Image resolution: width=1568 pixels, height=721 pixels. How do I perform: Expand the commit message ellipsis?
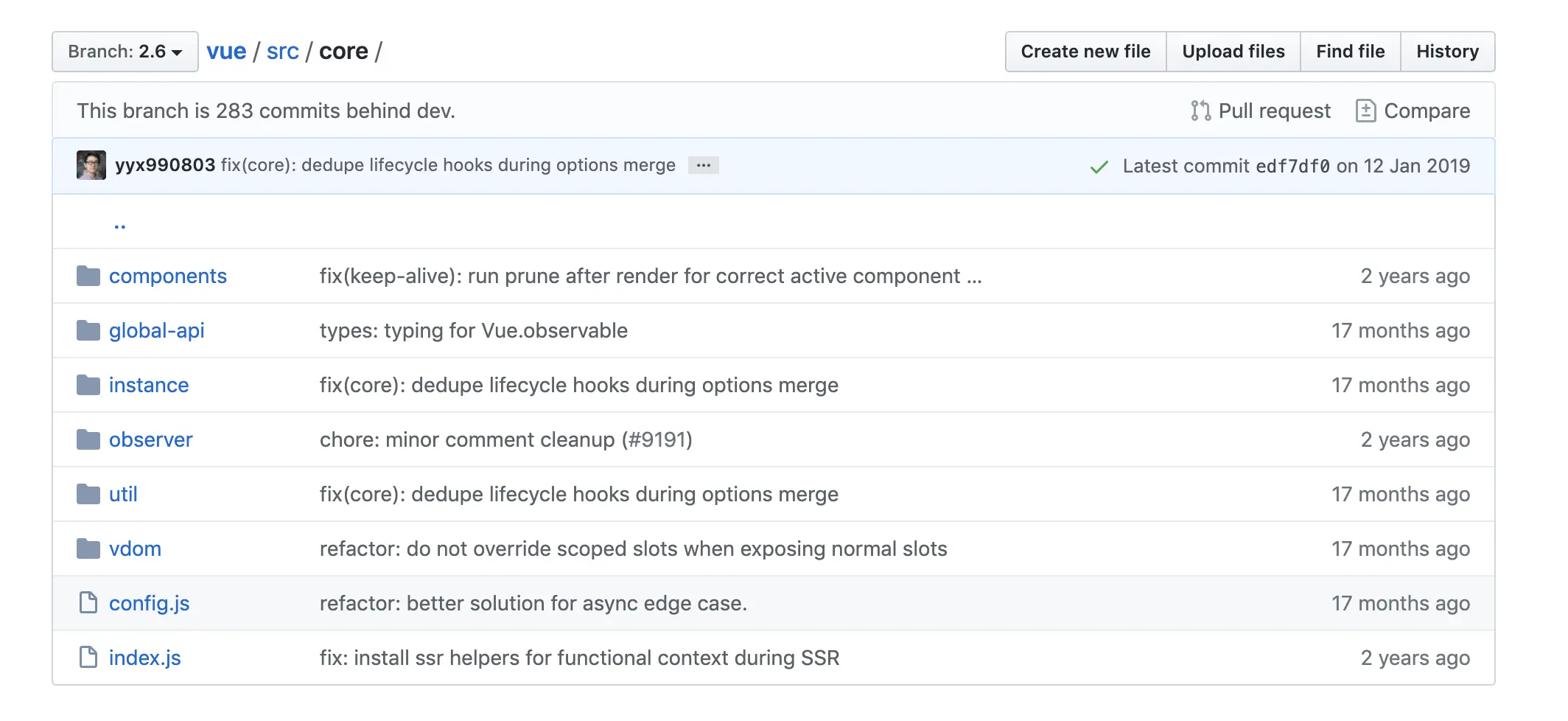tap(703, 165)
